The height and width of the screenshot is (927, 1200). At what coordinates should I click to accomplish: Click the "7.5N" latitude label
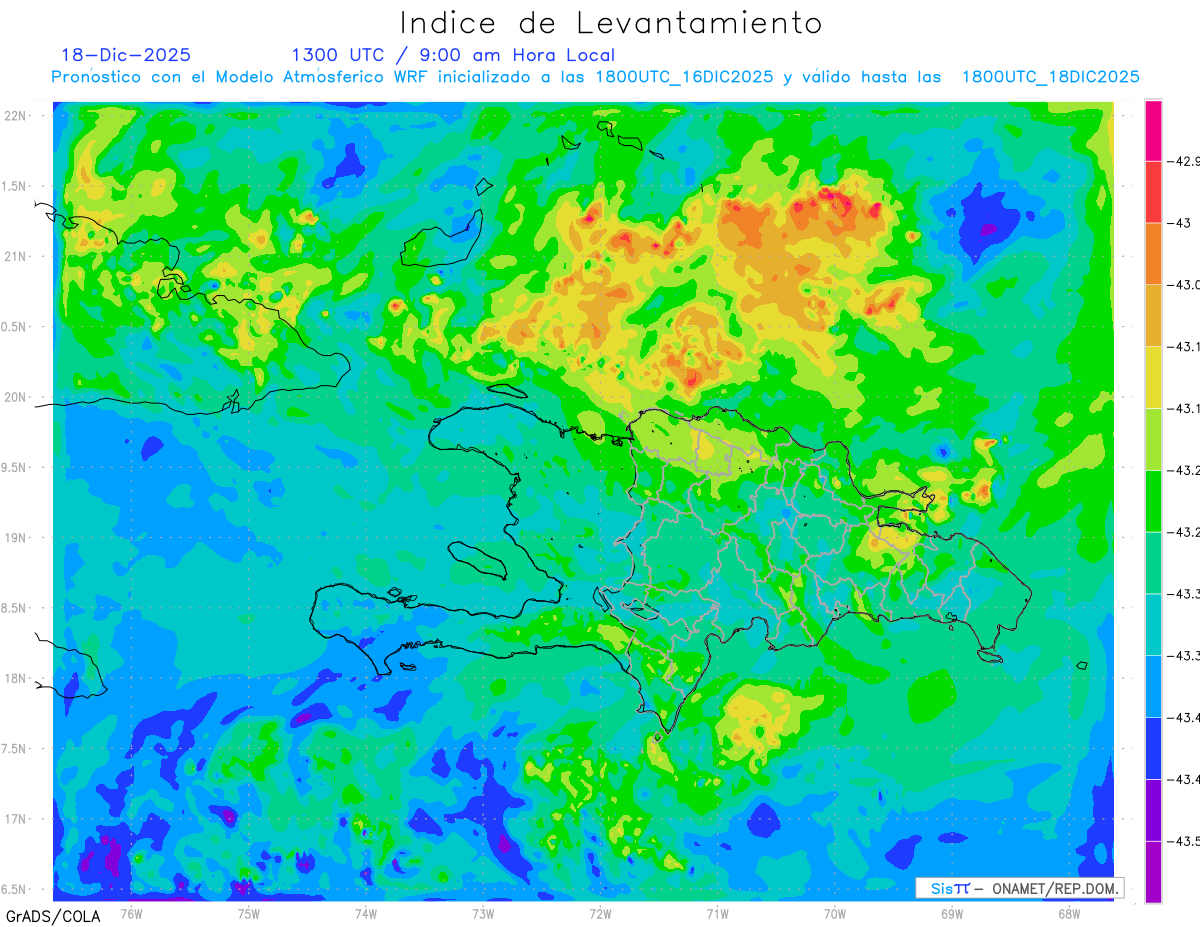click(13, 749)
